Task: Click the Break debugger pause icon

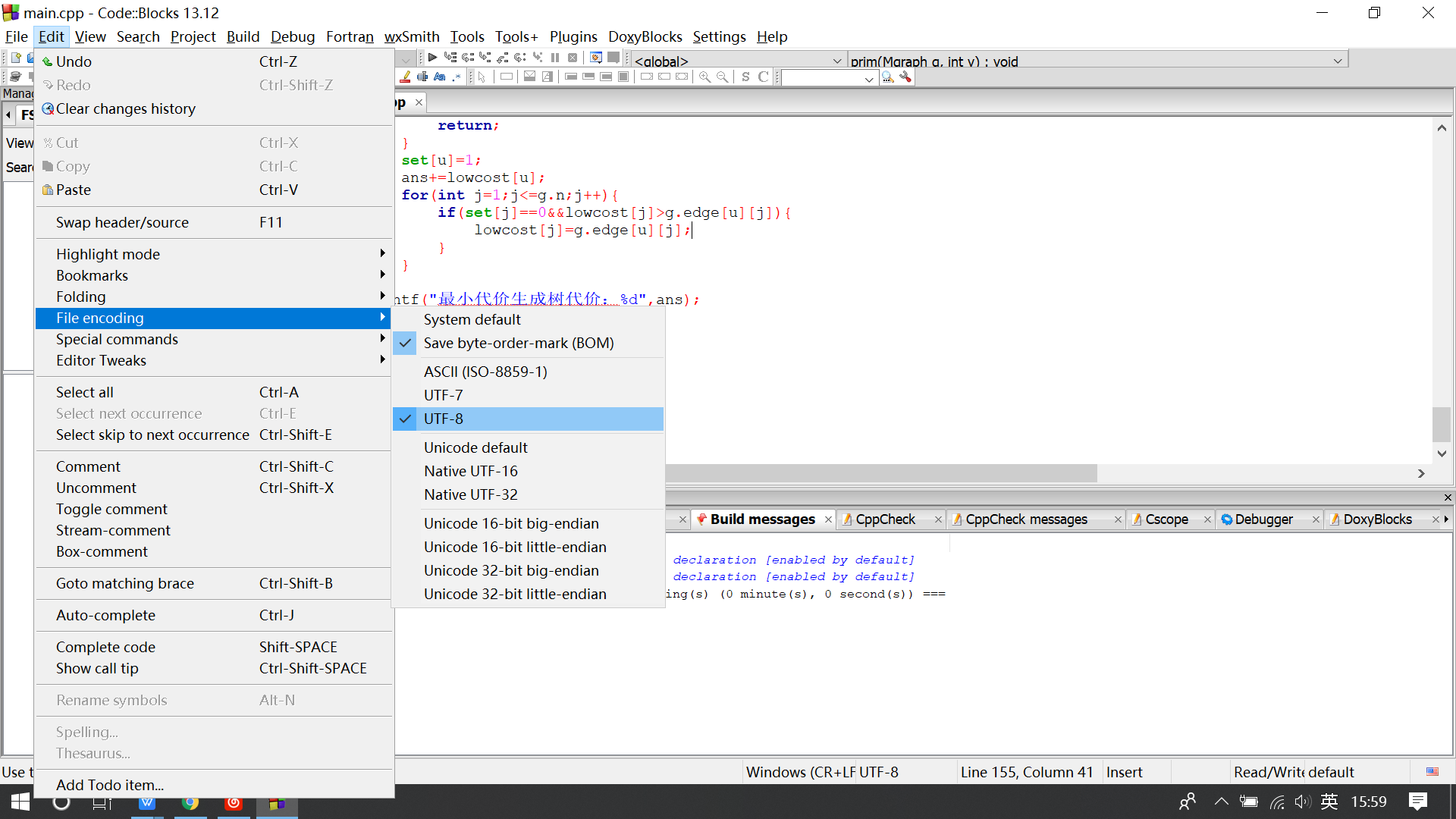Action: pos(555,58)
